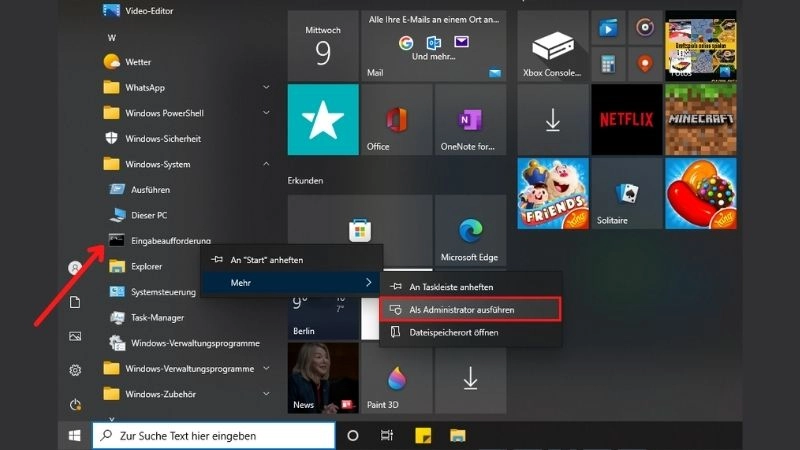This screenshot has width=800, height=450.
Task: Open the Microsoft Store tile
Action: 360,231
